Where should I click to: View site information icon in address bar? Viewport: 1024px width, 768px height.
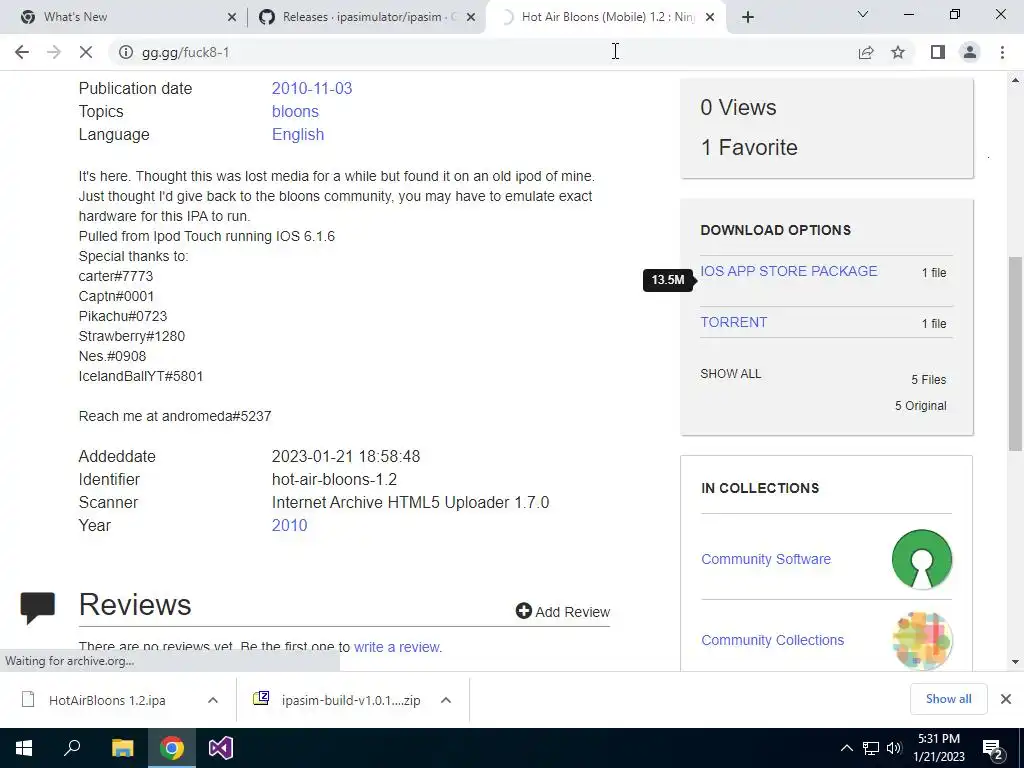pos(125,52)
